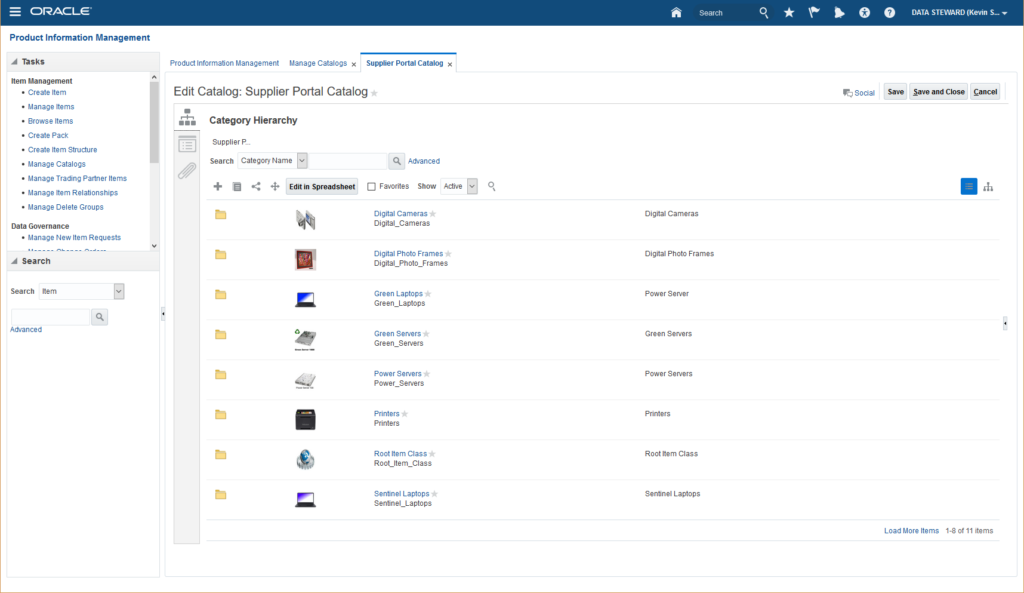This screenshot has height=593, width=1024.
Task: Click the magnifier icon next to Show
Action: pyautogui.click(x=492, y=186)
